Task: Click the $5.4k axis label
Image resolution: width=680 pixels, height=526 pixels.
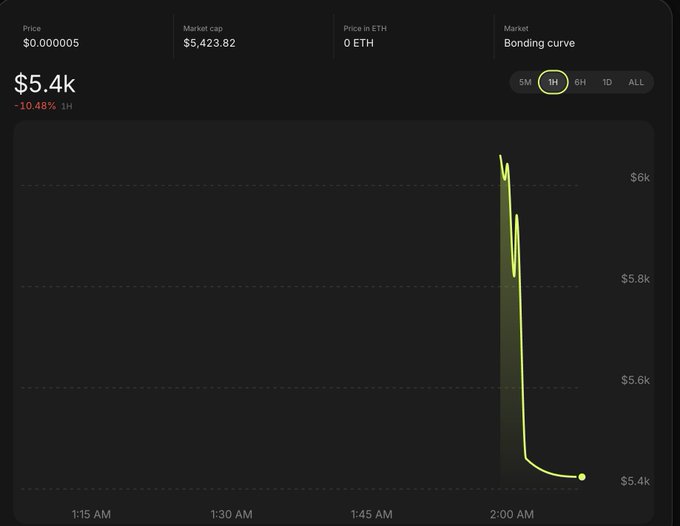Action: coord(635,481)
